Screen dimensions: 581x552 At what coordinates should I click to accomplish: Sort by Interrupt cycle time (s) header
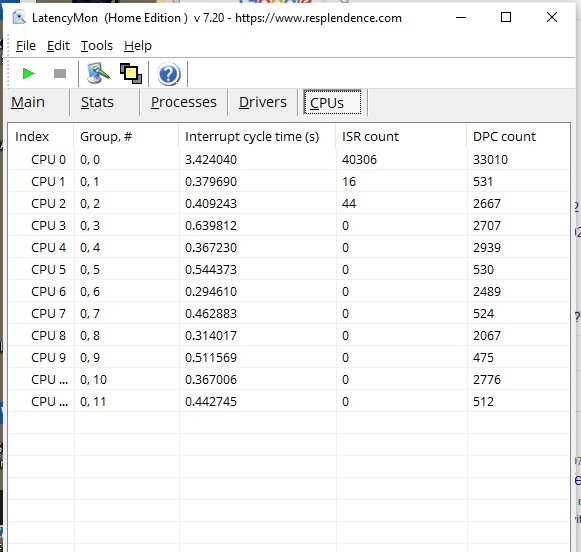[258, 136]
